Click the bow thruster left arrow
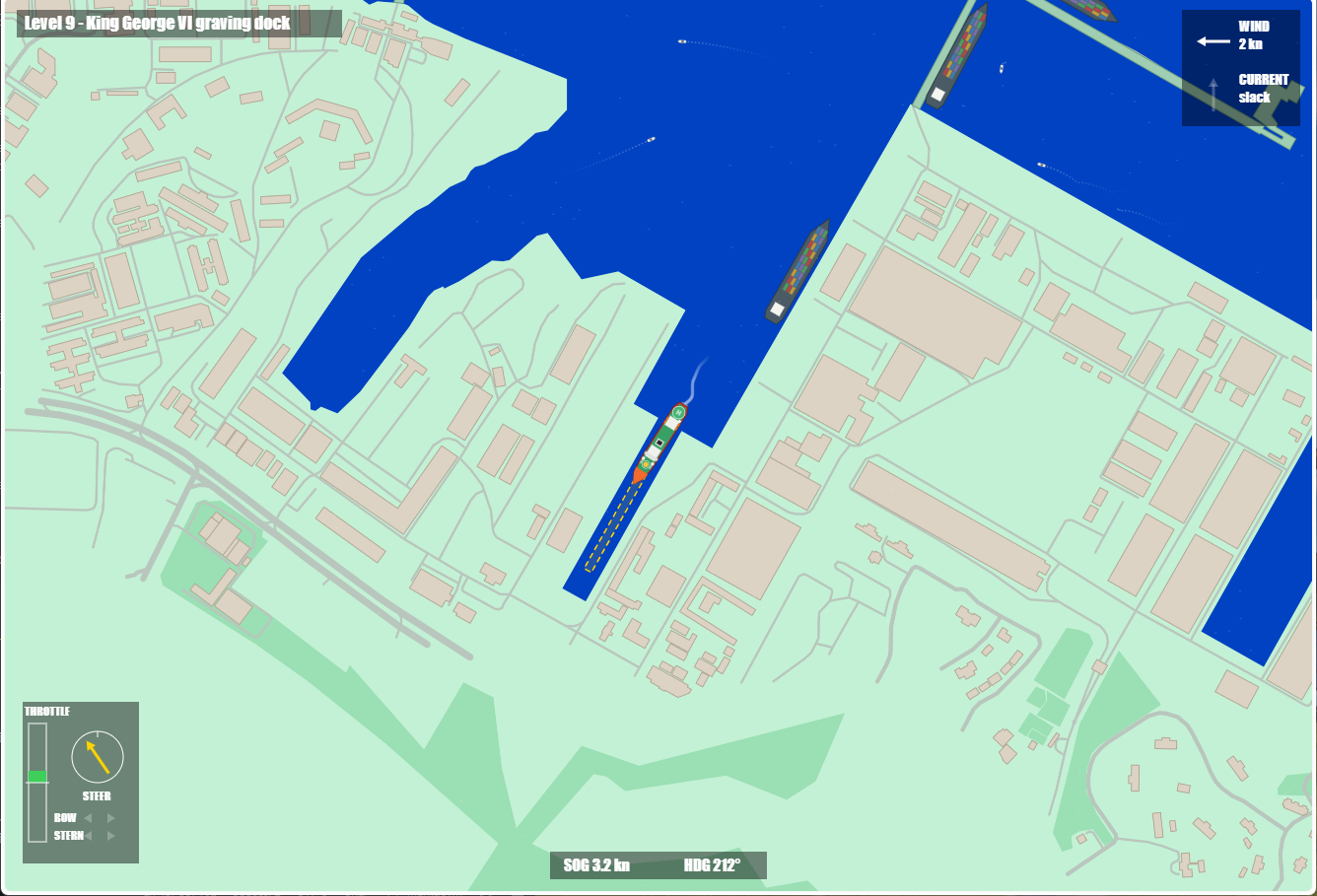The image size is (1317, 896). pos(88,818)
